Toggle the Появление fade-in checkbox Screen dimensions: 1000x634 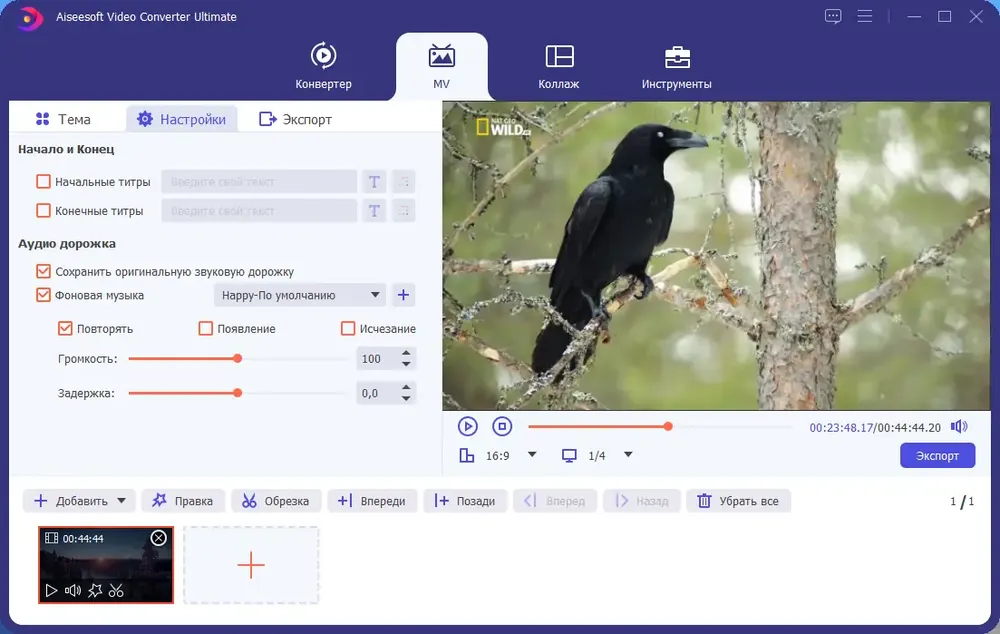205,328
